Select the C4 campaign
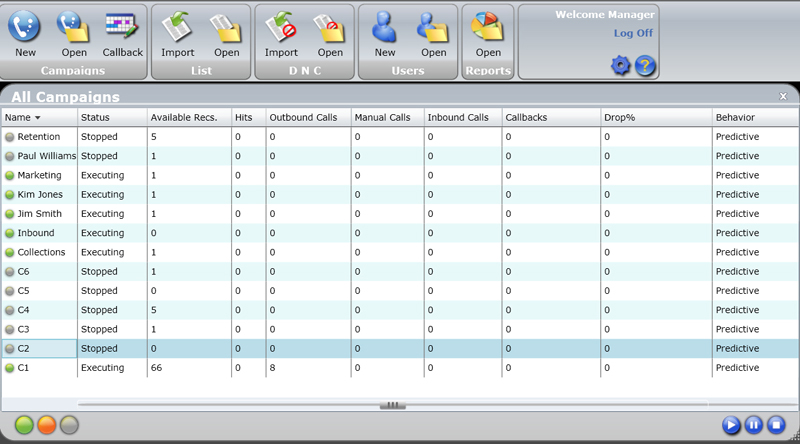This screenshot has width=800, height=444. tap(400, 310)
